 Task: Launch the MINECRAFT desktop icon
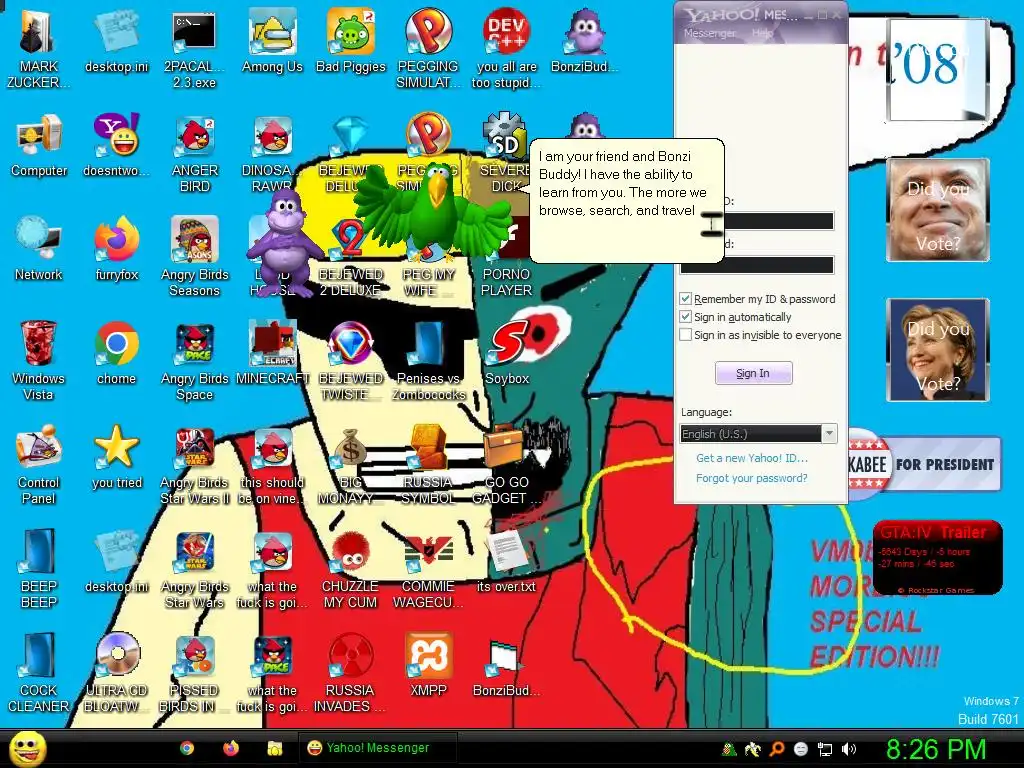pyautogui.click(x=272, y=353)
